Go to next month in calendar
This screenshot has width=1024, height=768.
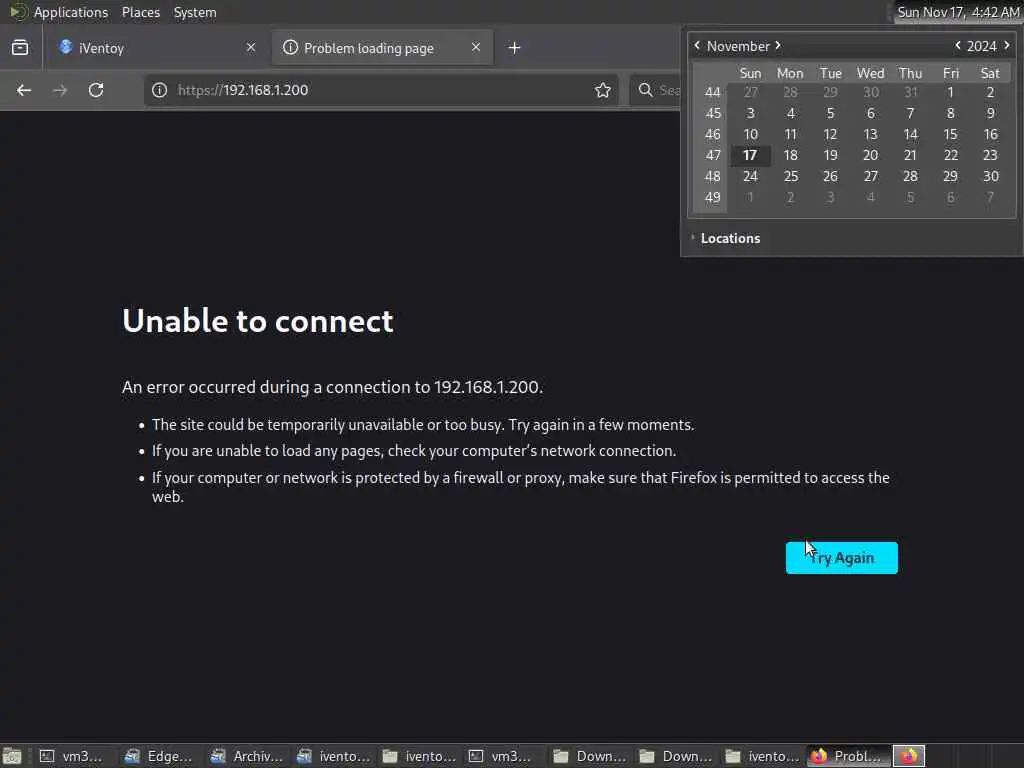[x=778, y=45]
